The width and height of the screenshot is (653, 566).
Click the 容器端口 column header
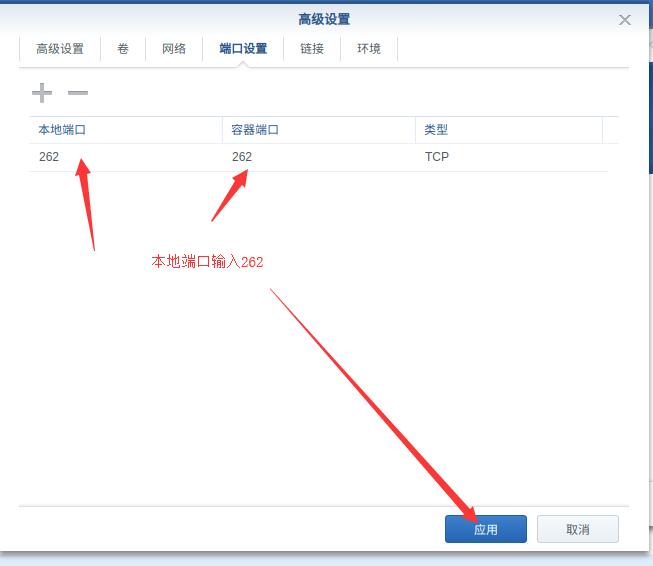[x=318, y=130]
